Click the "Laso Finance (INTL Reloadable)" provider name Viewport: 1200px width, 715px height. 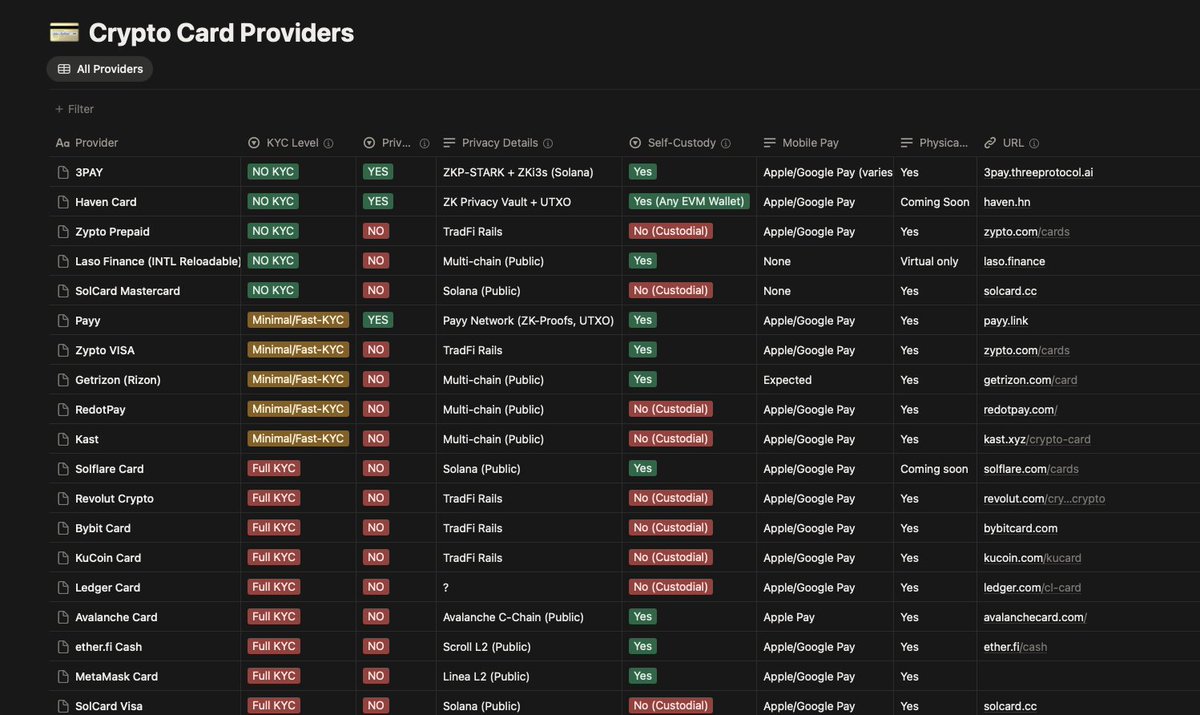point(158,261)
